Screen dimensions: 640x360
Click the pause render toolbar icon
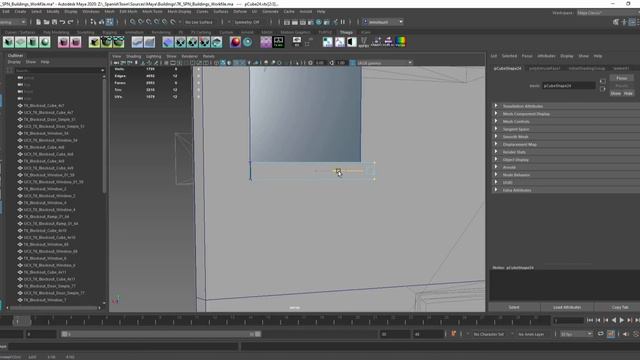tap(343, 22)
